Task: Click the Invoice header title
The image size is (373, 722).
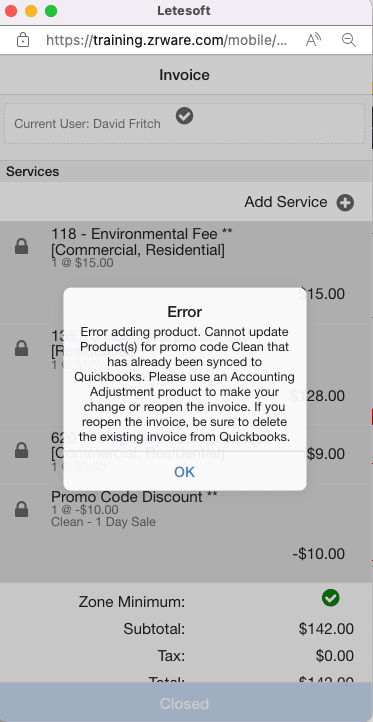Action: pyautogui.click(x=184, y=75)
